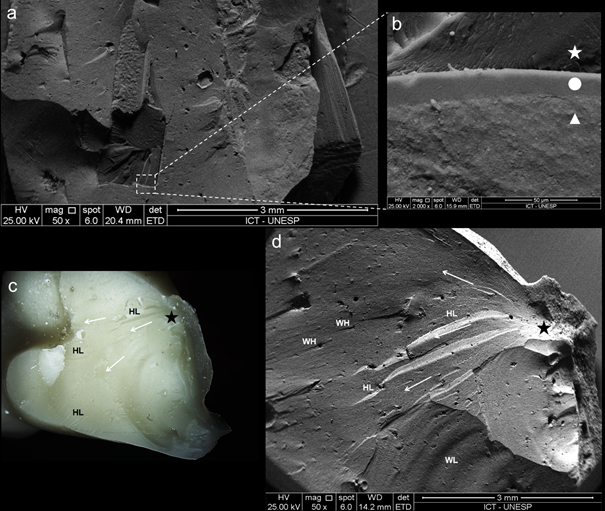Click the bottom HL label in panel c
Screen dimensions: 605x511
pyautogui.click(x=78, y=410)
